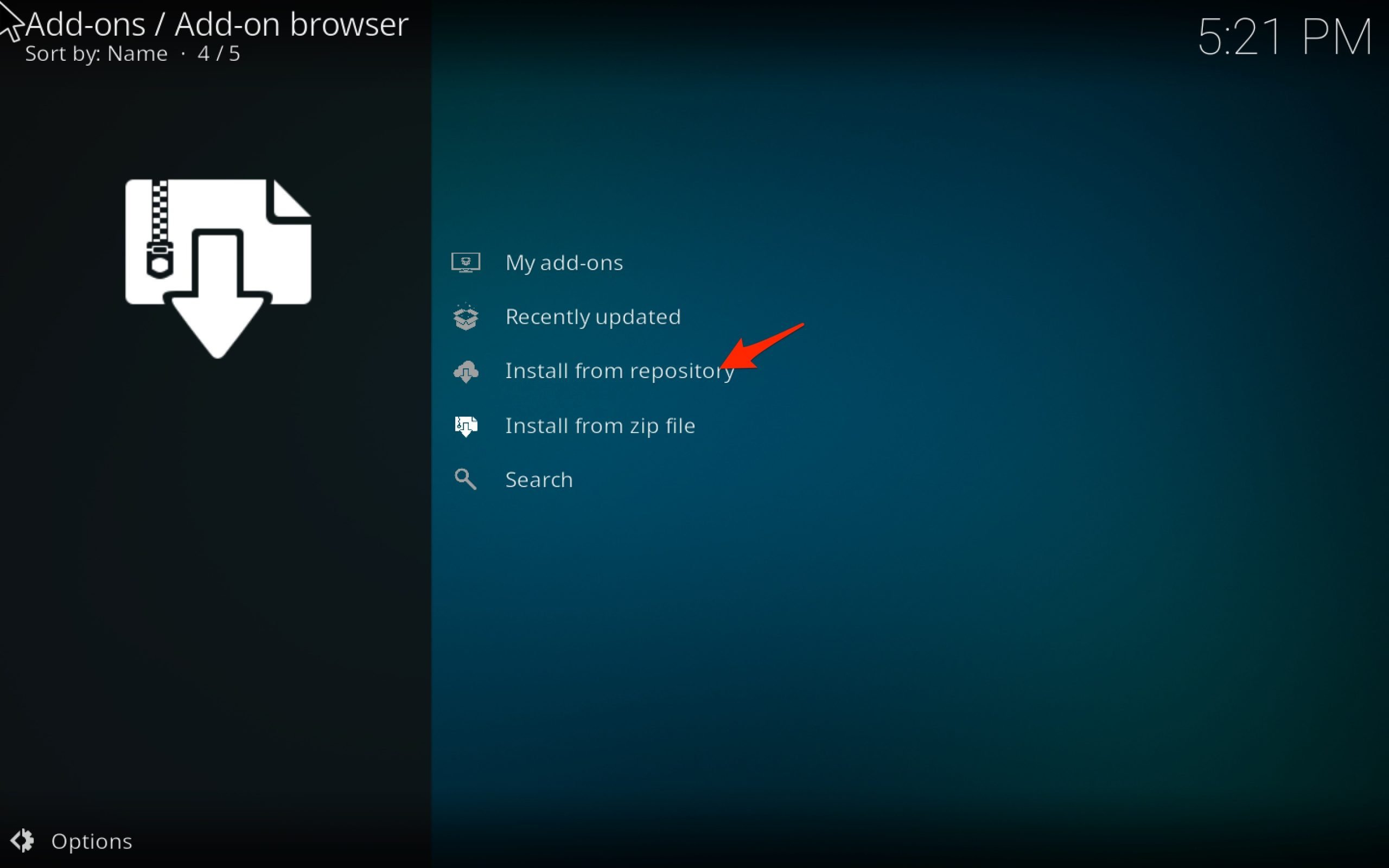The width and height of the screenshot is (1389, 868).
Task: Click the 5:21 PM clock
Action: (1284, 38)
